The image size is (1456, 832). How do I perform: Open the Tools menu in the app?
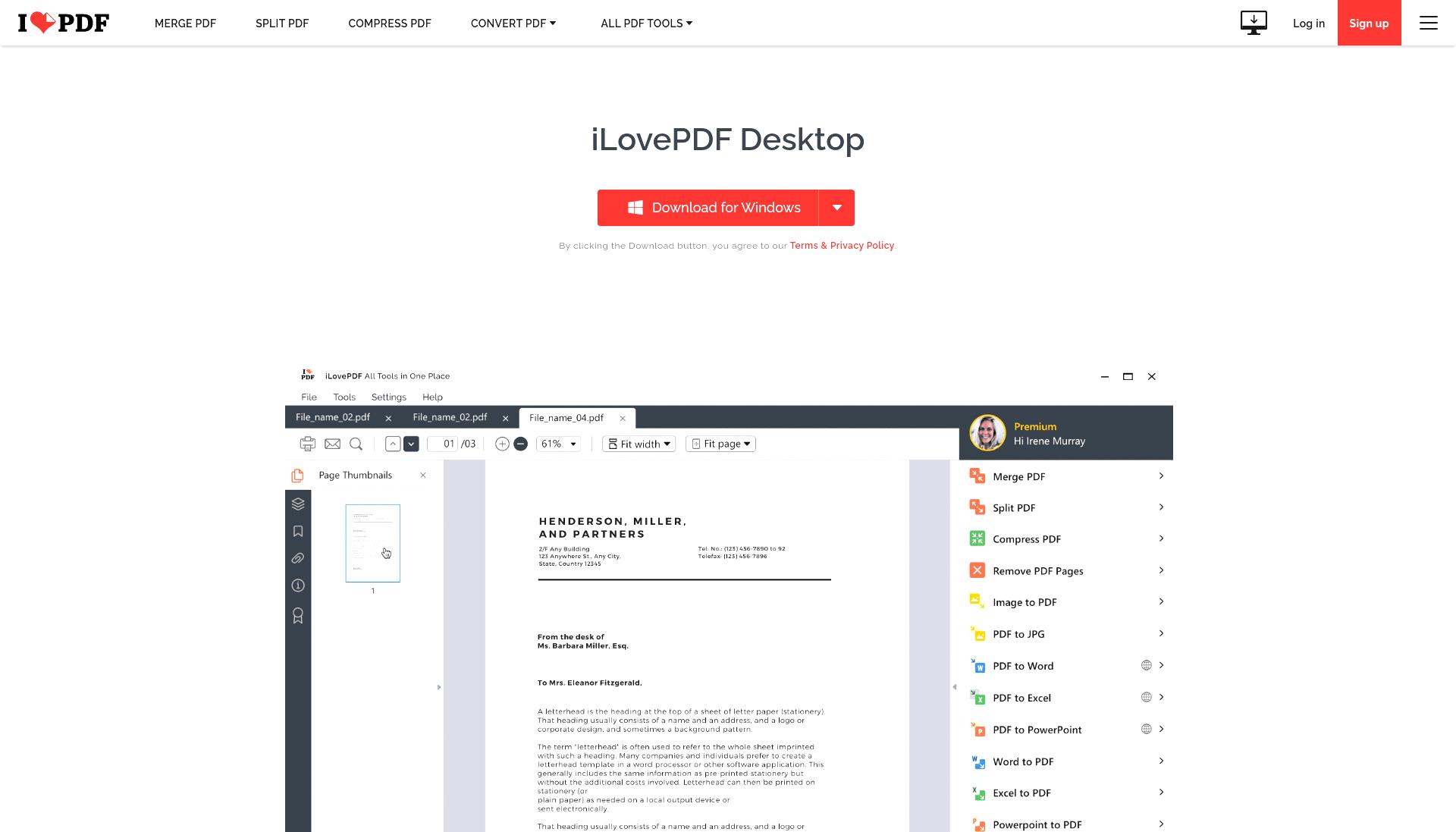pos(344,397)
